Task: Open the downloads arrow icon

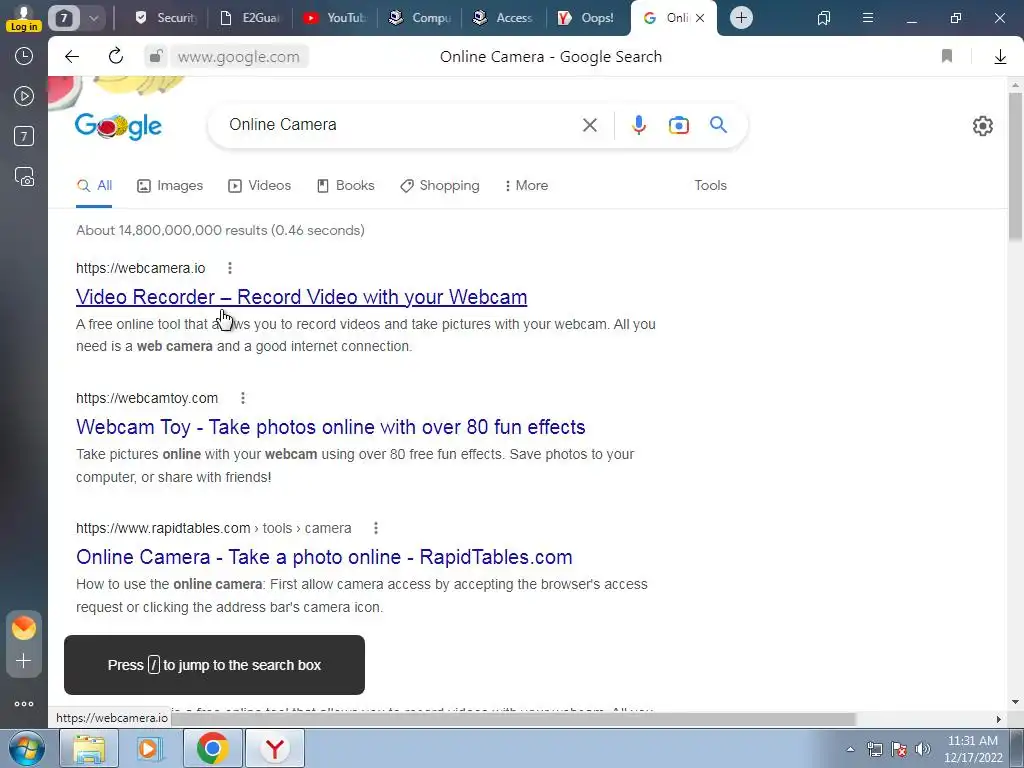Action: pyautogui.click(x=1000, y=57)
